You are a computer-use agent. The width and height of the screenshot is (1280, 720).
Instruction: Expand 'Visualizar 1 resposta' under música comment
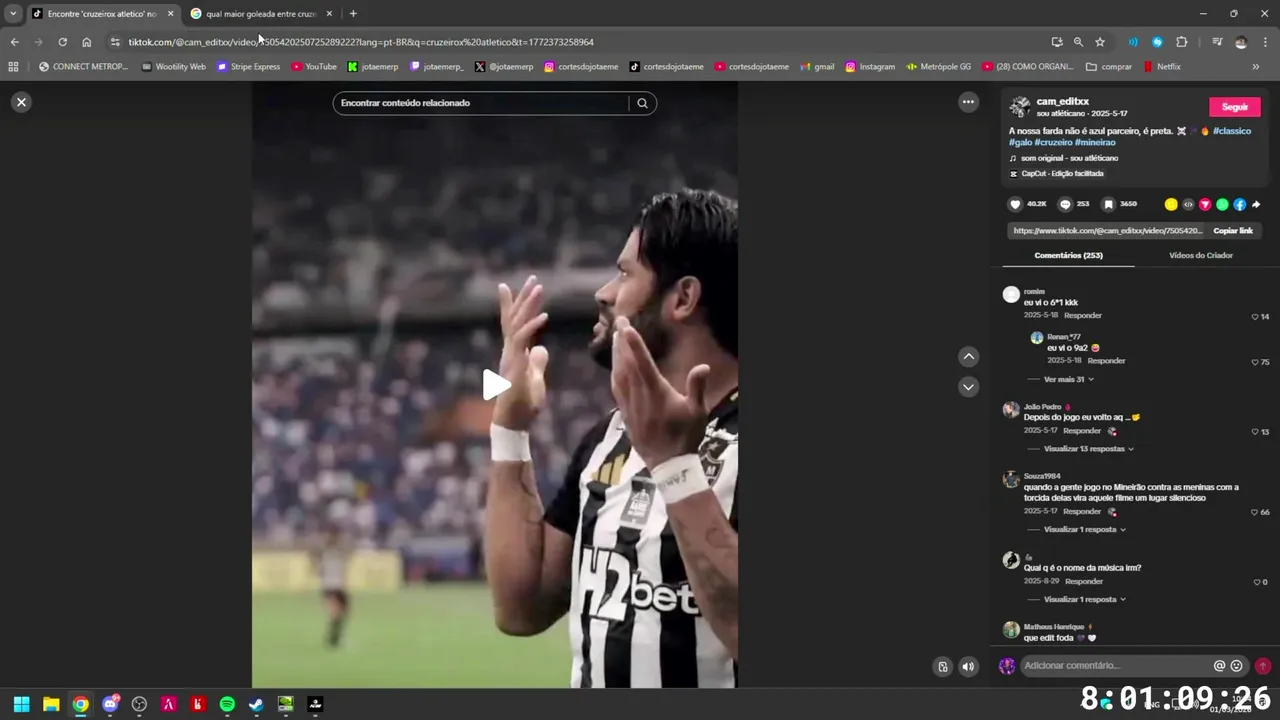point(1085,600)
